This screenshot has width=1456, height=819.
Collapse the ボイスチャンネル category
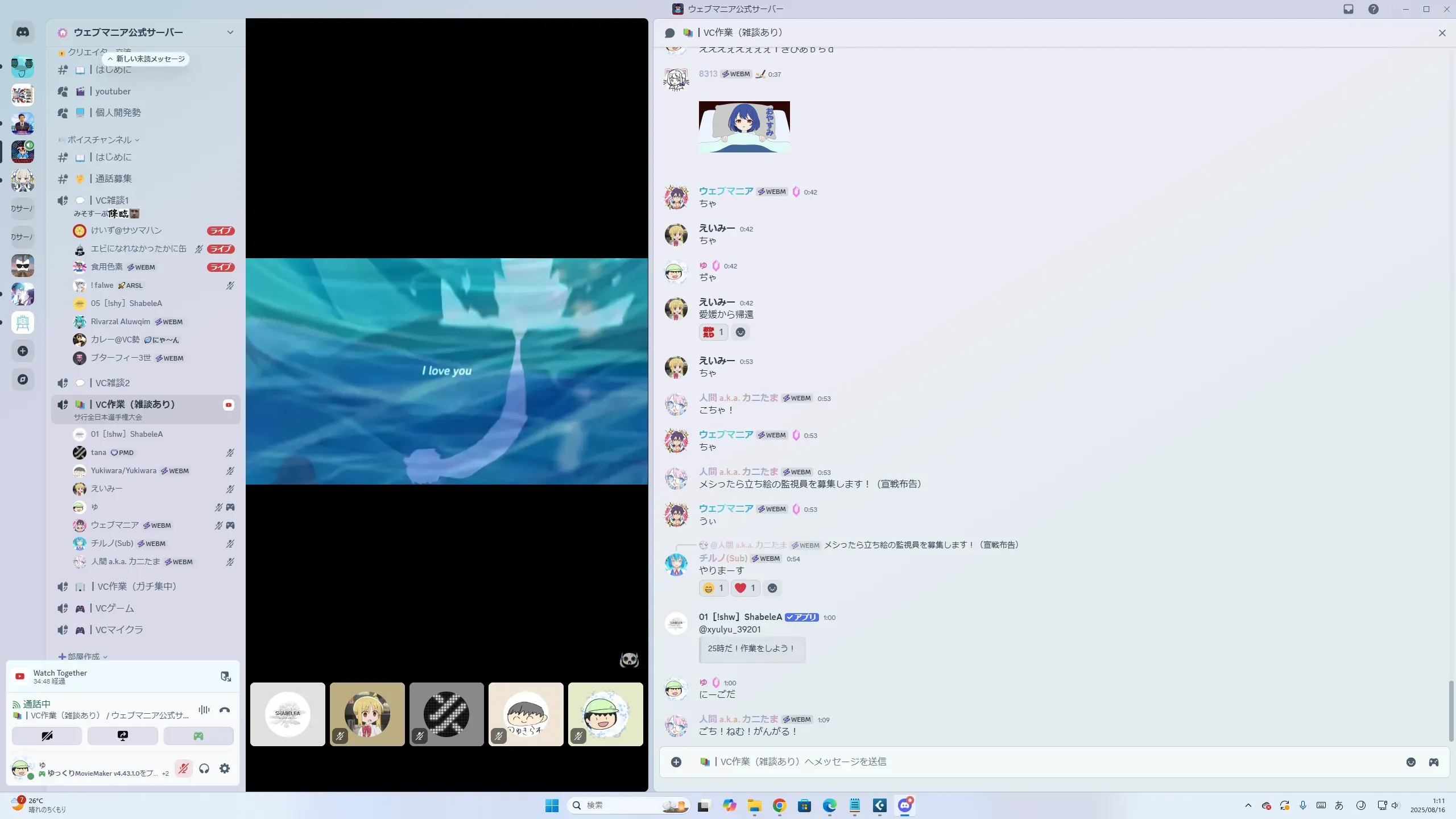(x=100, y=139)
